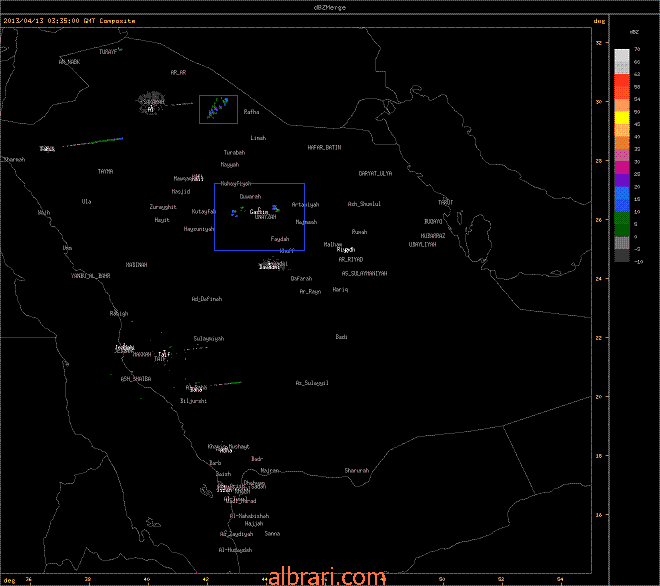The image size is (660, 586).
Task: Select the bright red swatch in the dBZ legend
Action: pos(622,80)
